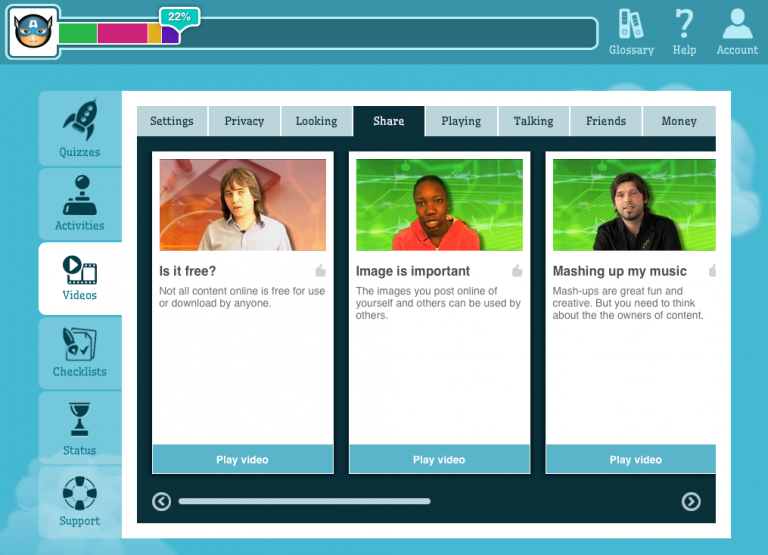The width and height of the screenshot is (768, 555).
Task: Switch to the Friends tab
Action: [606, 121]
